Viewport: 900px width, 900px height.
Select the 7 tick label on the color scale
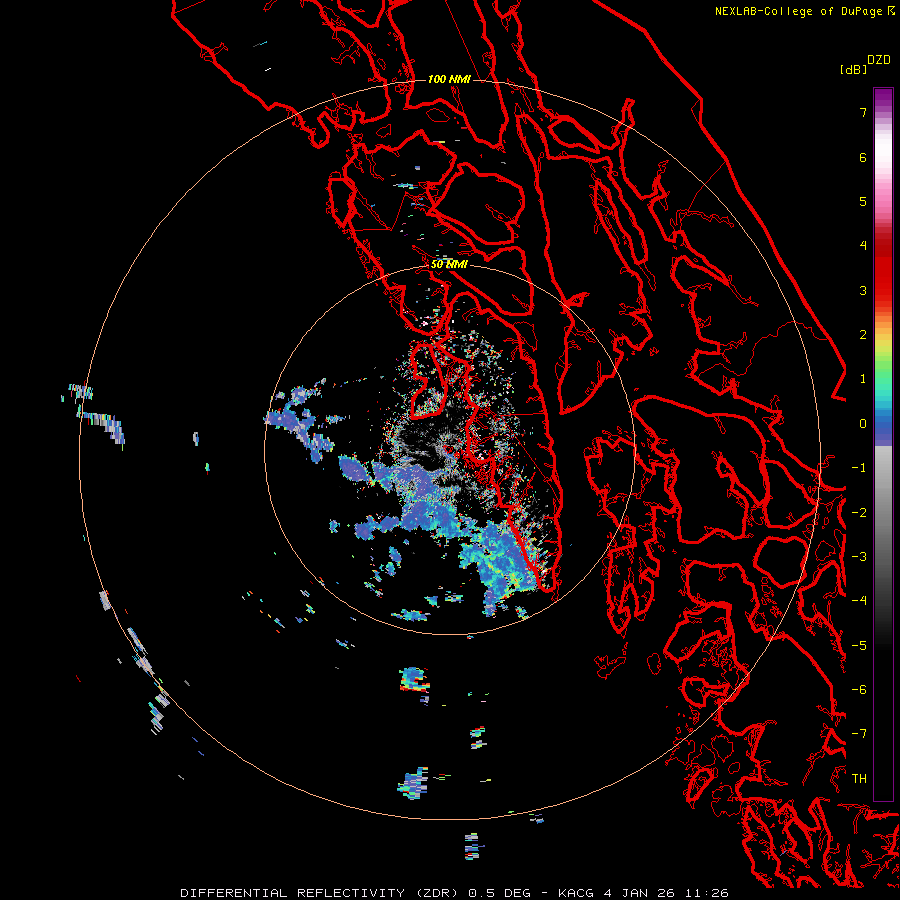click(x=863, y=112)
